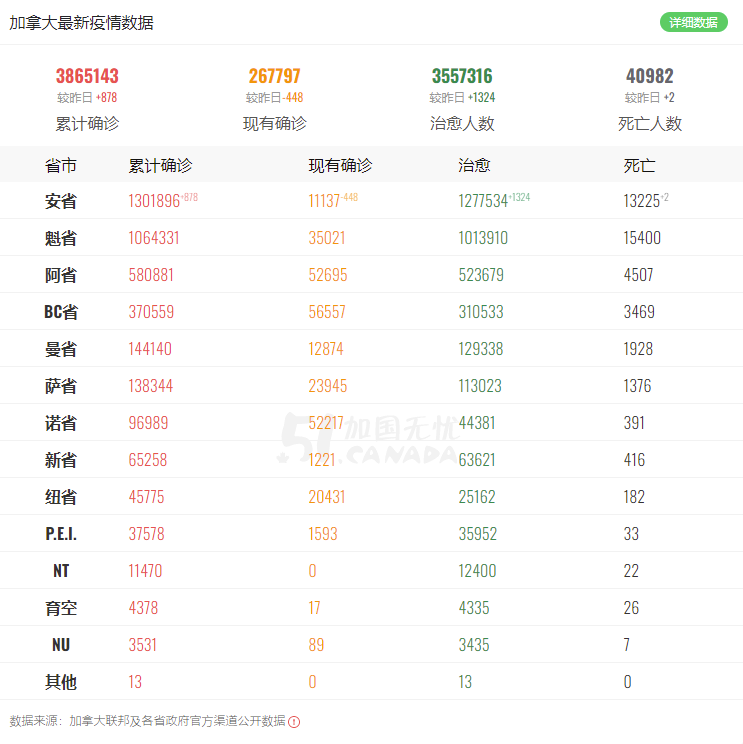Click 安省 active value 11137
Viewport: 743px width, 744px height.
324,201
